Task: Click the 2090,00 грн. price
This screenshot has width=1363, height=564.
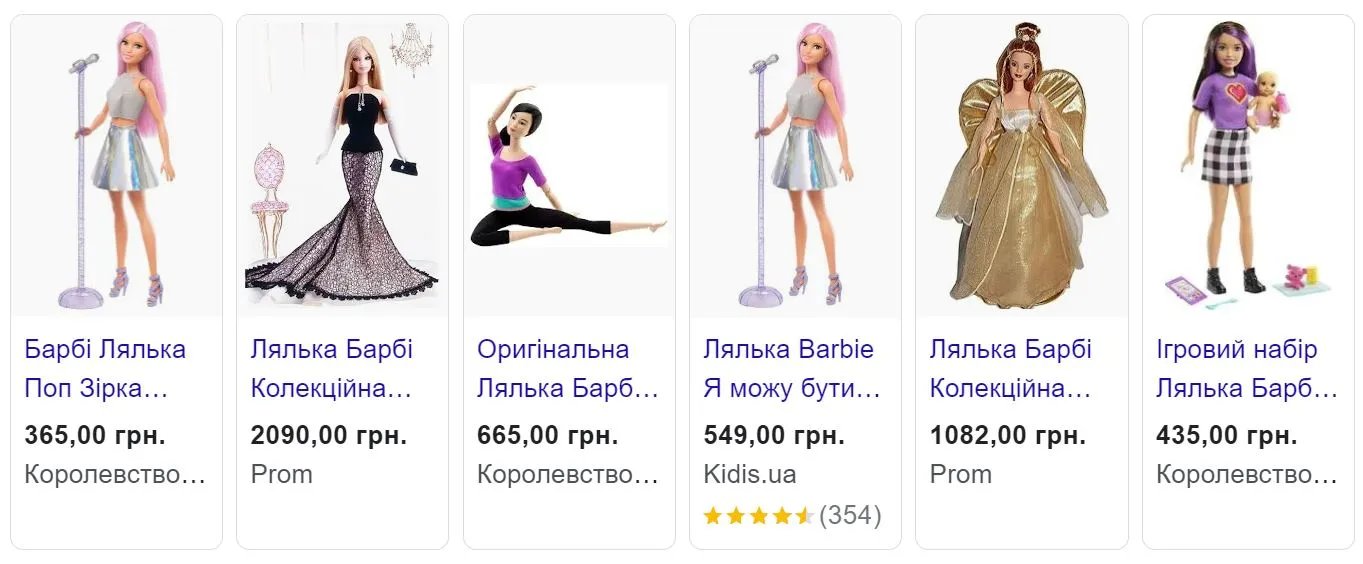Action: 329,436
